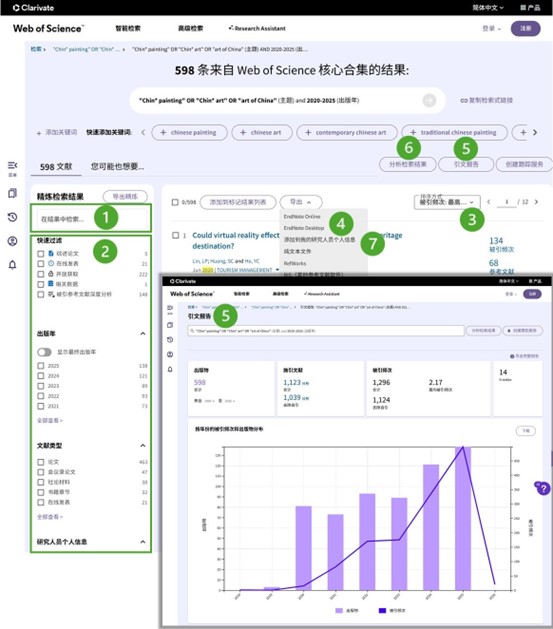The width and height of the screenshot is (553, 629).
Task: Run search with the arrow icon in query box
Action: pos(429,100)
